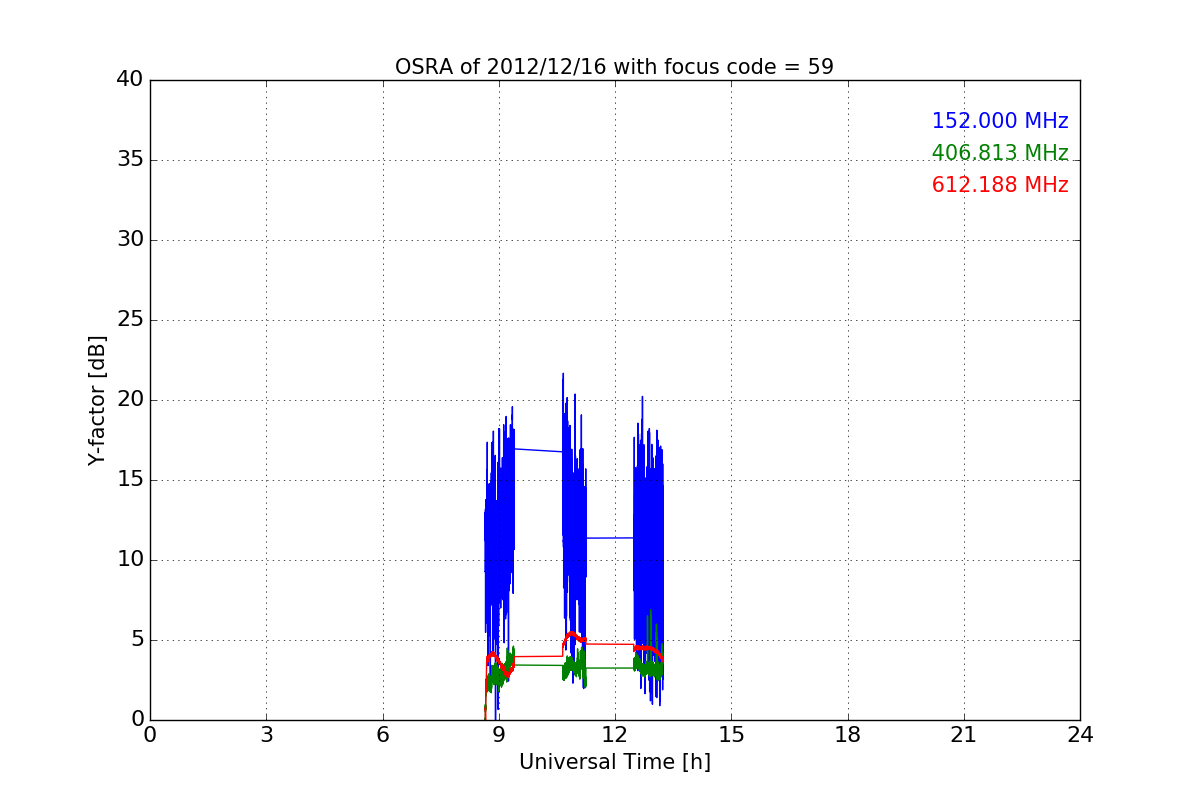This screenshot has height=800, width=1200.
Task: Click the x-axis tick label 9
Action: [499, 735]
